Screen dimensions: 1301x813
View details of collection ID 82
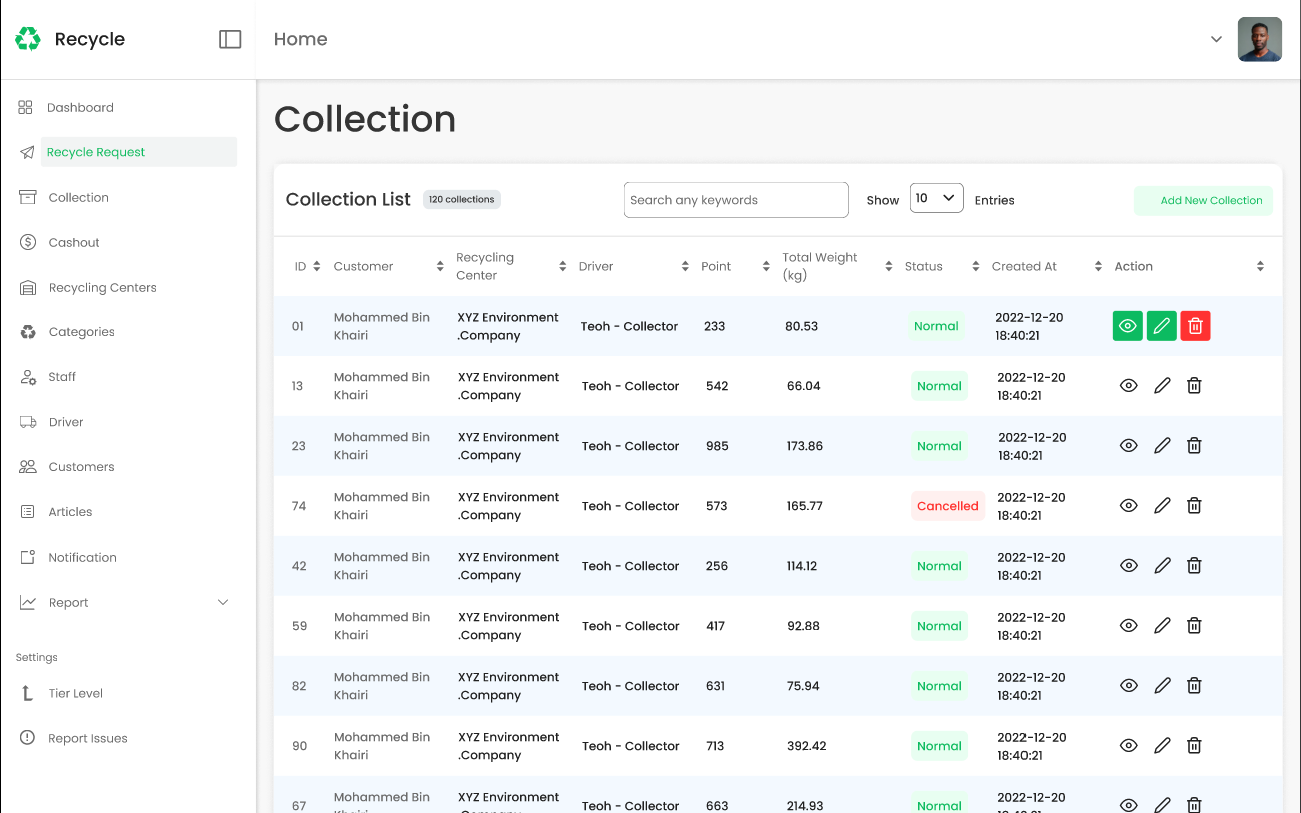click(x=1129, y=685)
